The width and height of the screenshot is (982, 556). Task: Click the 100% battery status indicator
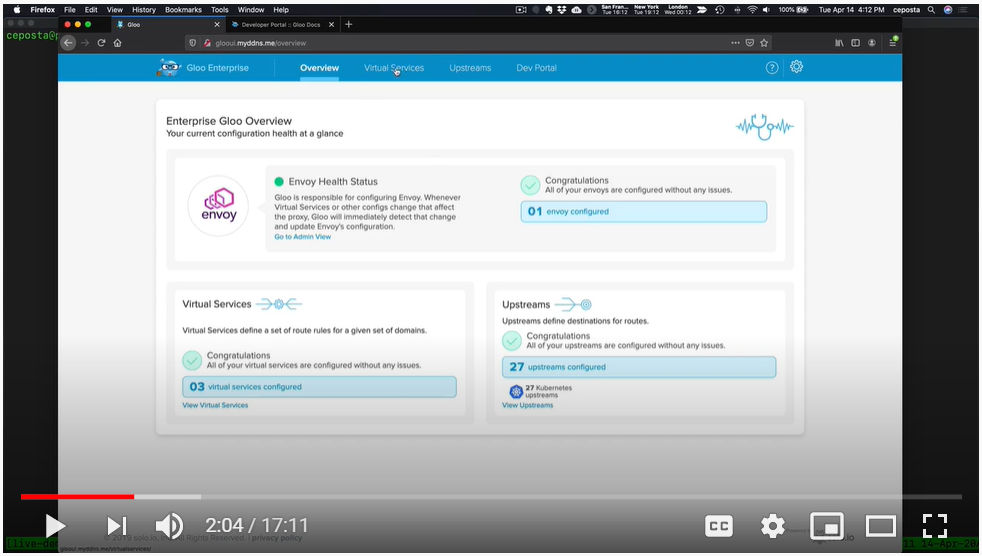[793, 9]
